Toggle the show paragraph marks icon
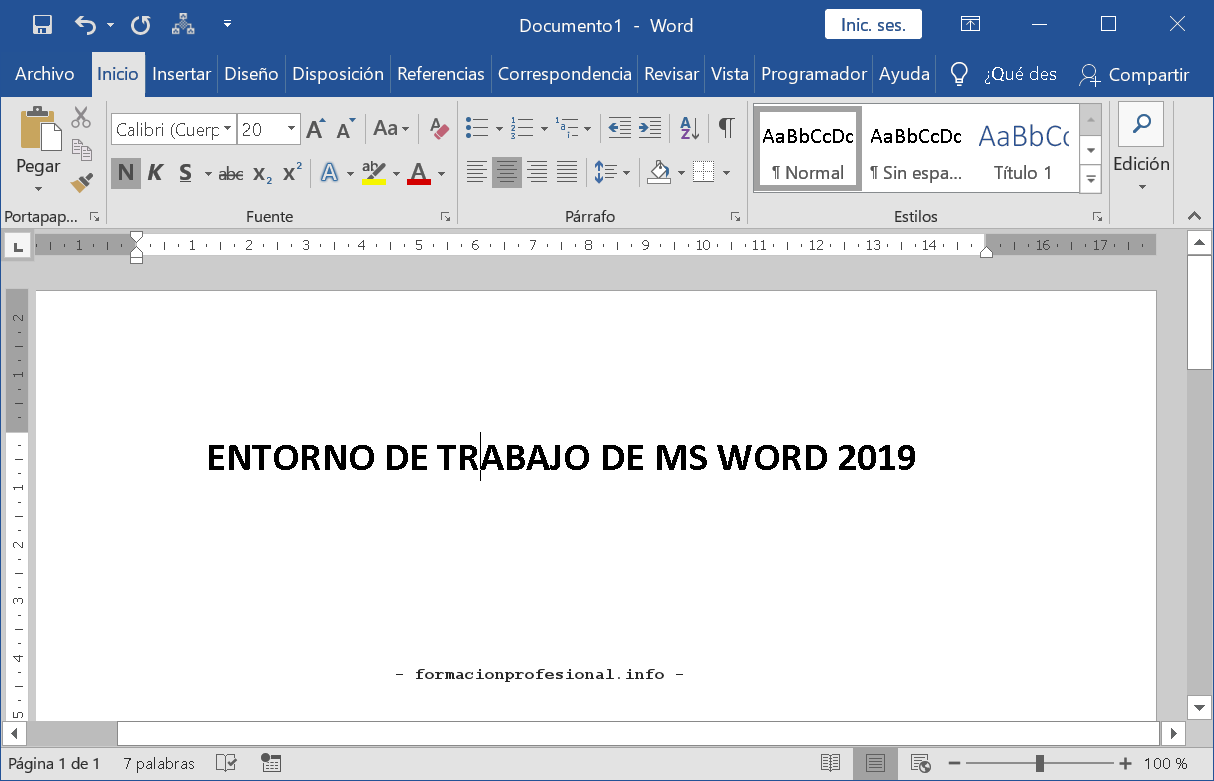 tap(724, 128)
